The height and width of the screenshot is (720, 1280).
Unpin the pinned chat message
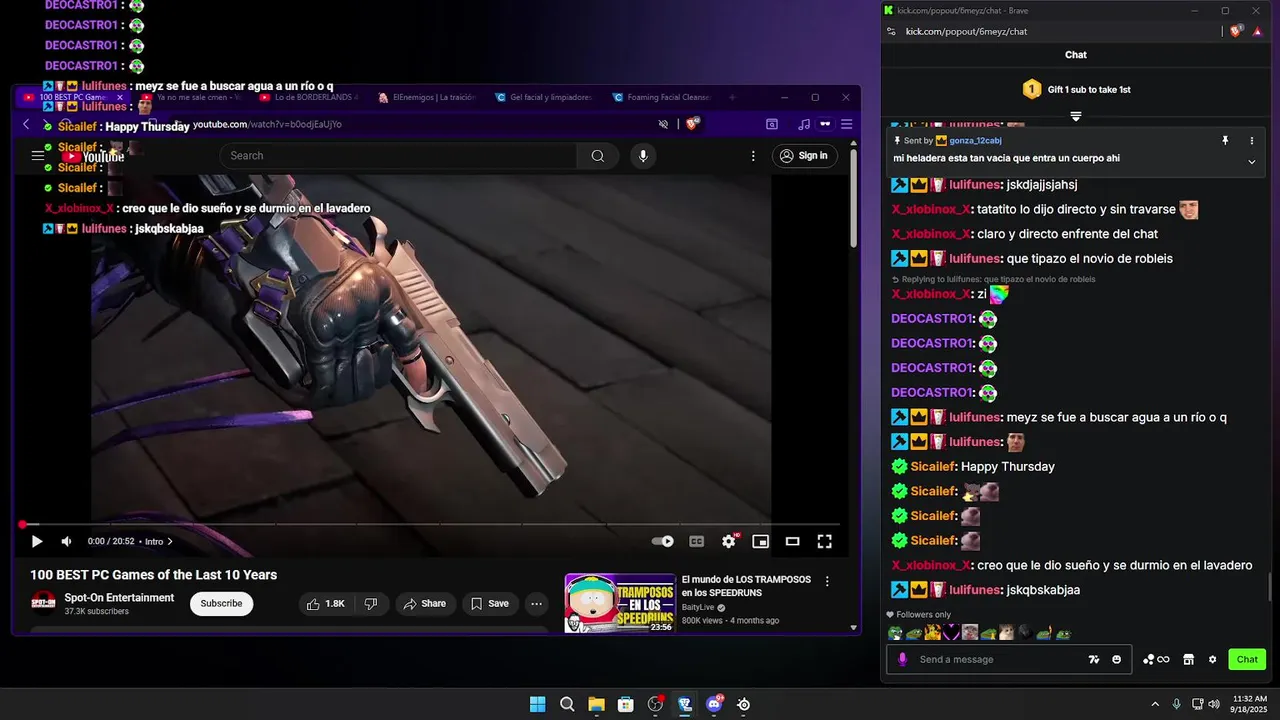[1225, 141]
